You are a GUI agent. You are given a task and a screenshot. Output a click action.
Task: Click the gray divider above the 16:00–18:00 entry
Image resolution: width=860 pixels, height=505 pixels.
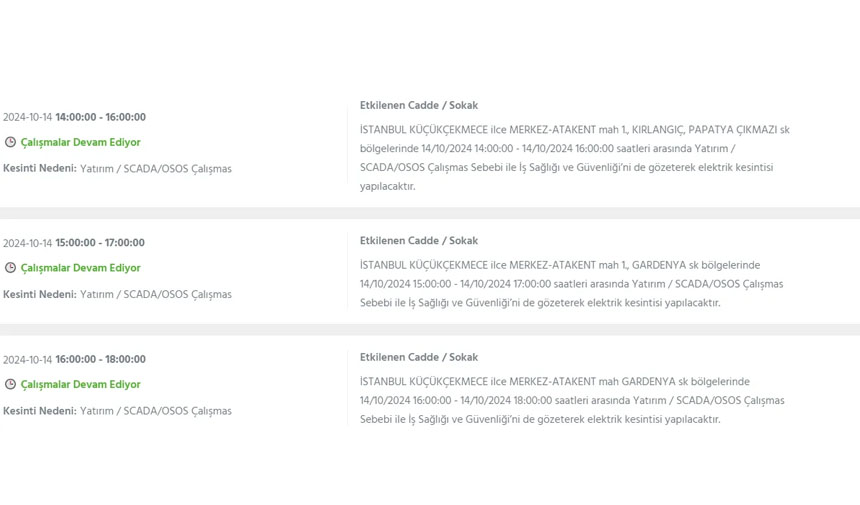pos(430,330)
